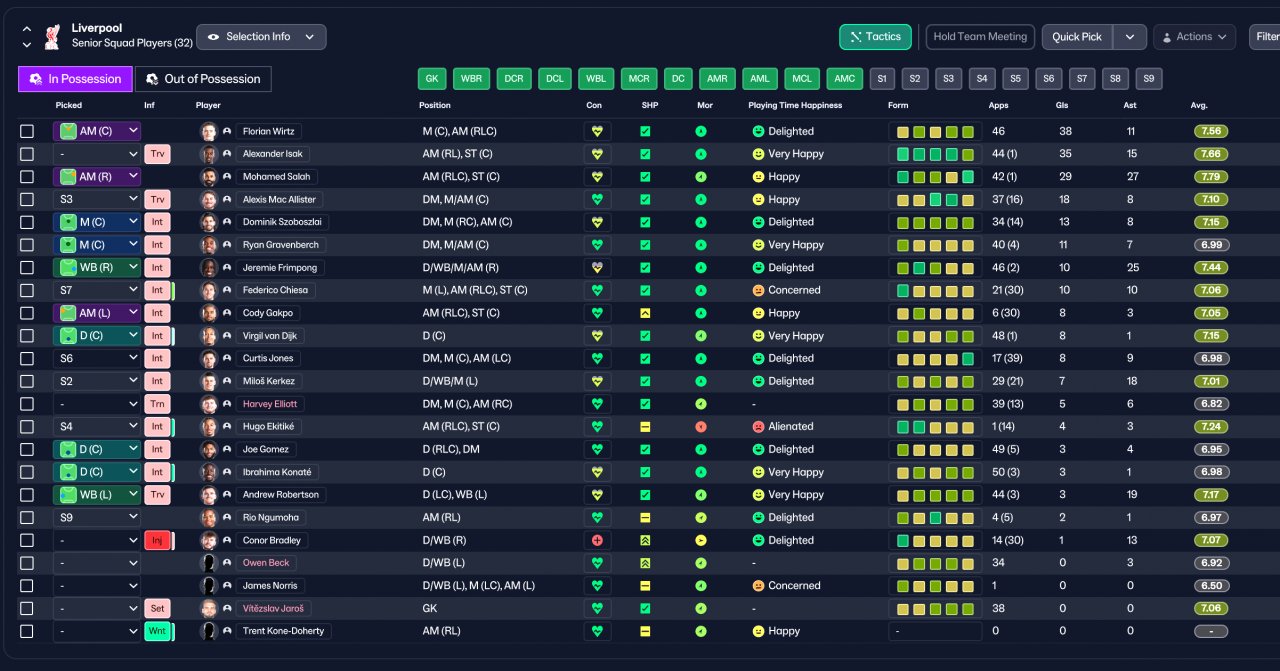This screenshot has width=1280, height=671.
Task: Click Trn status badge for Harvey Elliott
Action: [157, 404]
